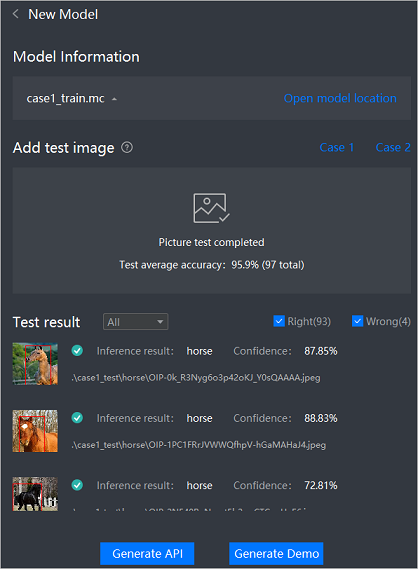
Task: Open the first horse thumbnail with green background
Action: point(35,364)
